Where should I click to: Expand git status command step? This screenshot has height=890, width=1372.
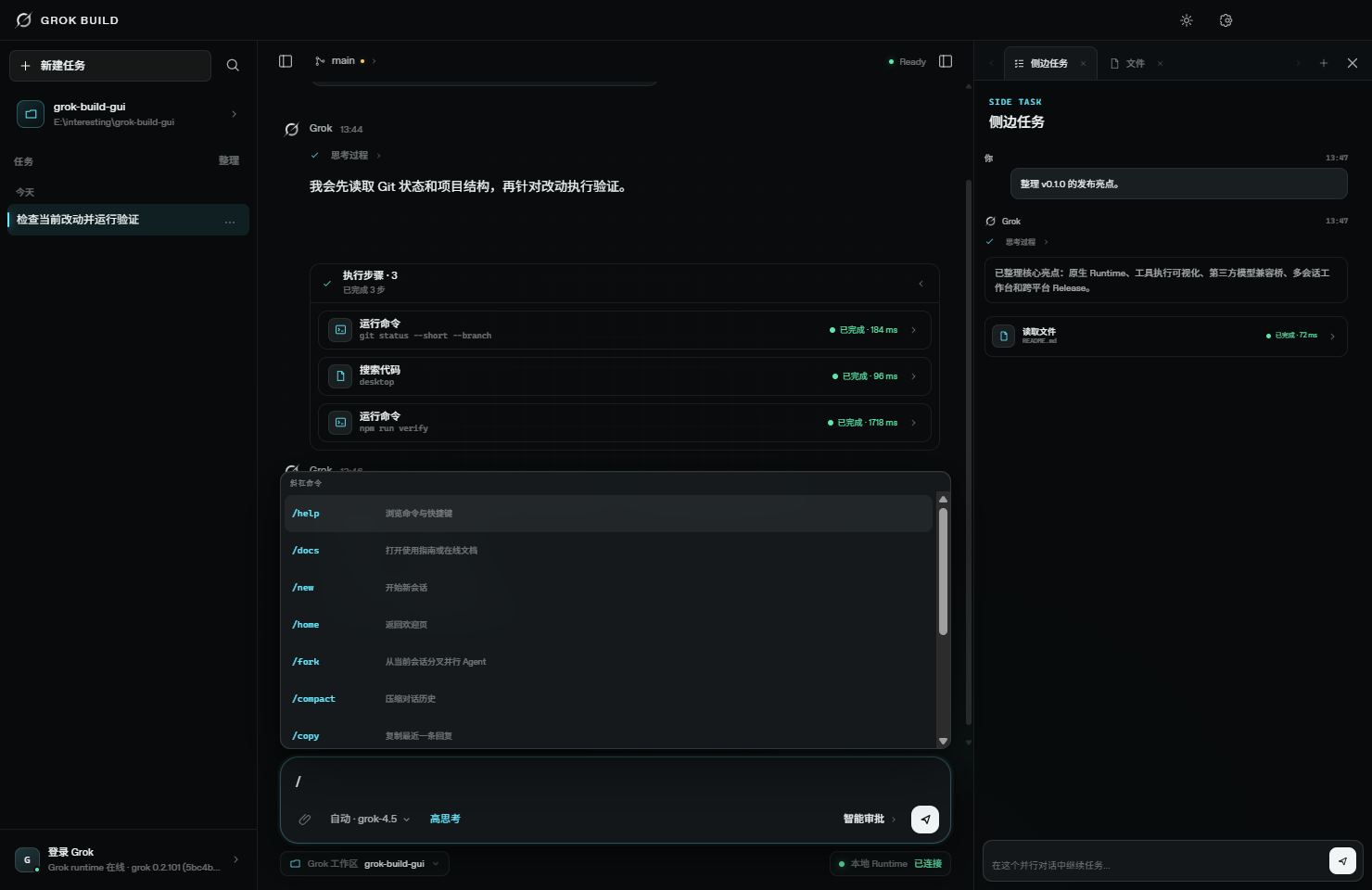625,330
